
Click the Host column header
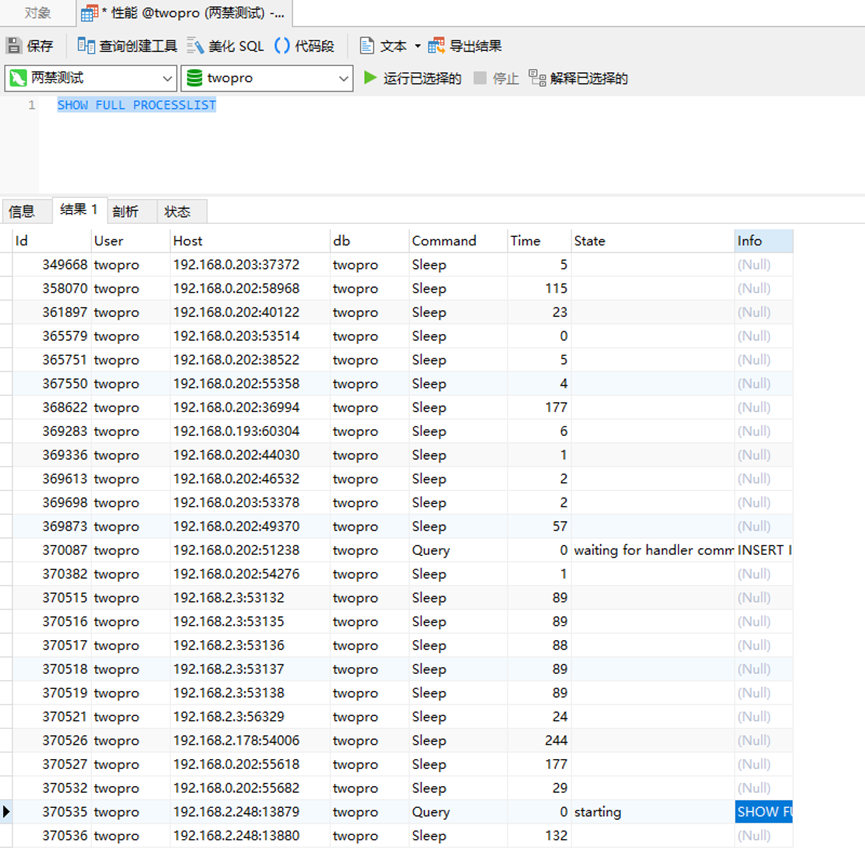pyautogui.click(x=250, y=241)
